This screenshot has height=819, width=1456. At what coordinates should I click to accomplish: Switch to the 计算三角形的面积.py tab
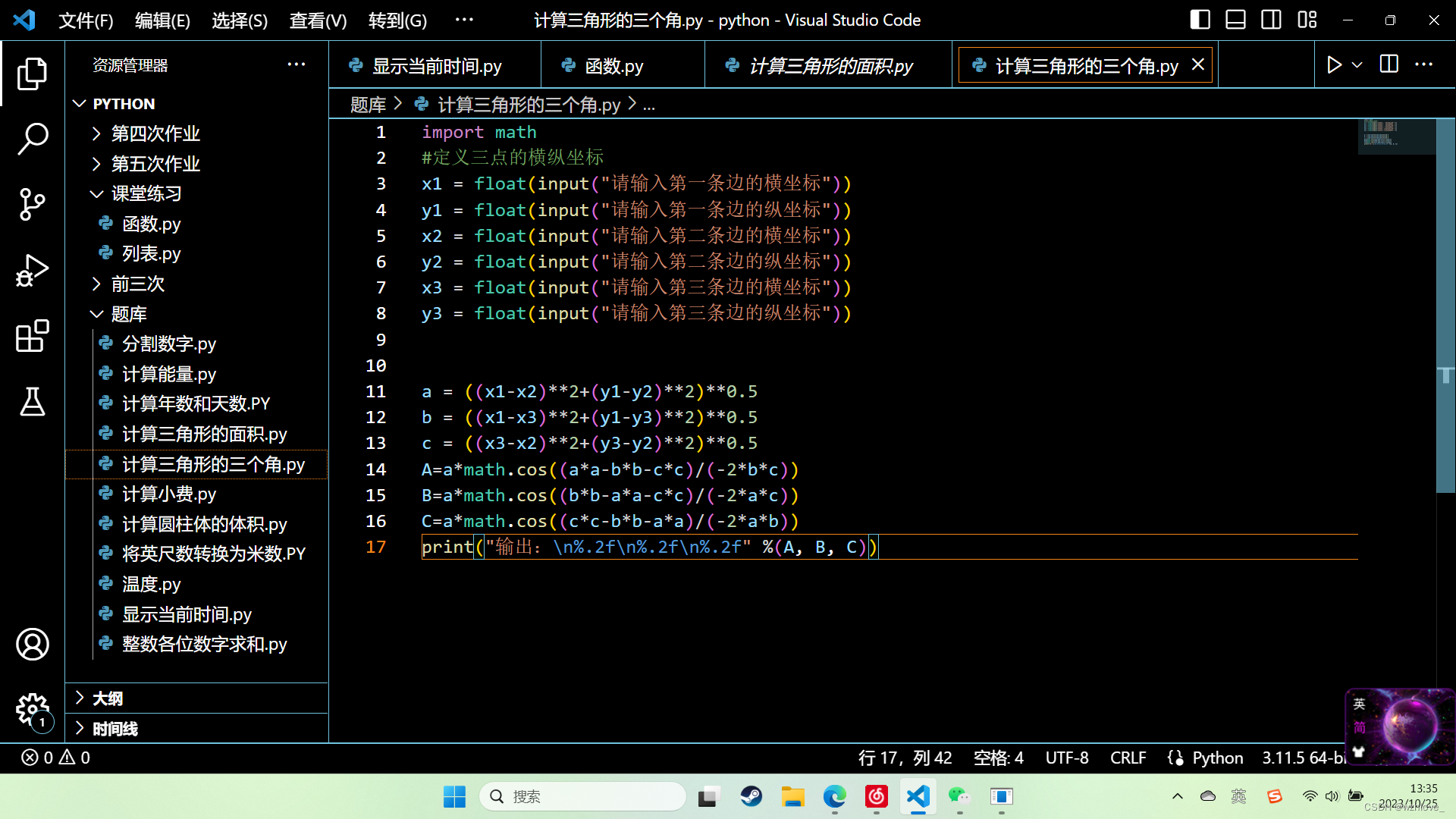pyautogui.click(x=828, y=66)
